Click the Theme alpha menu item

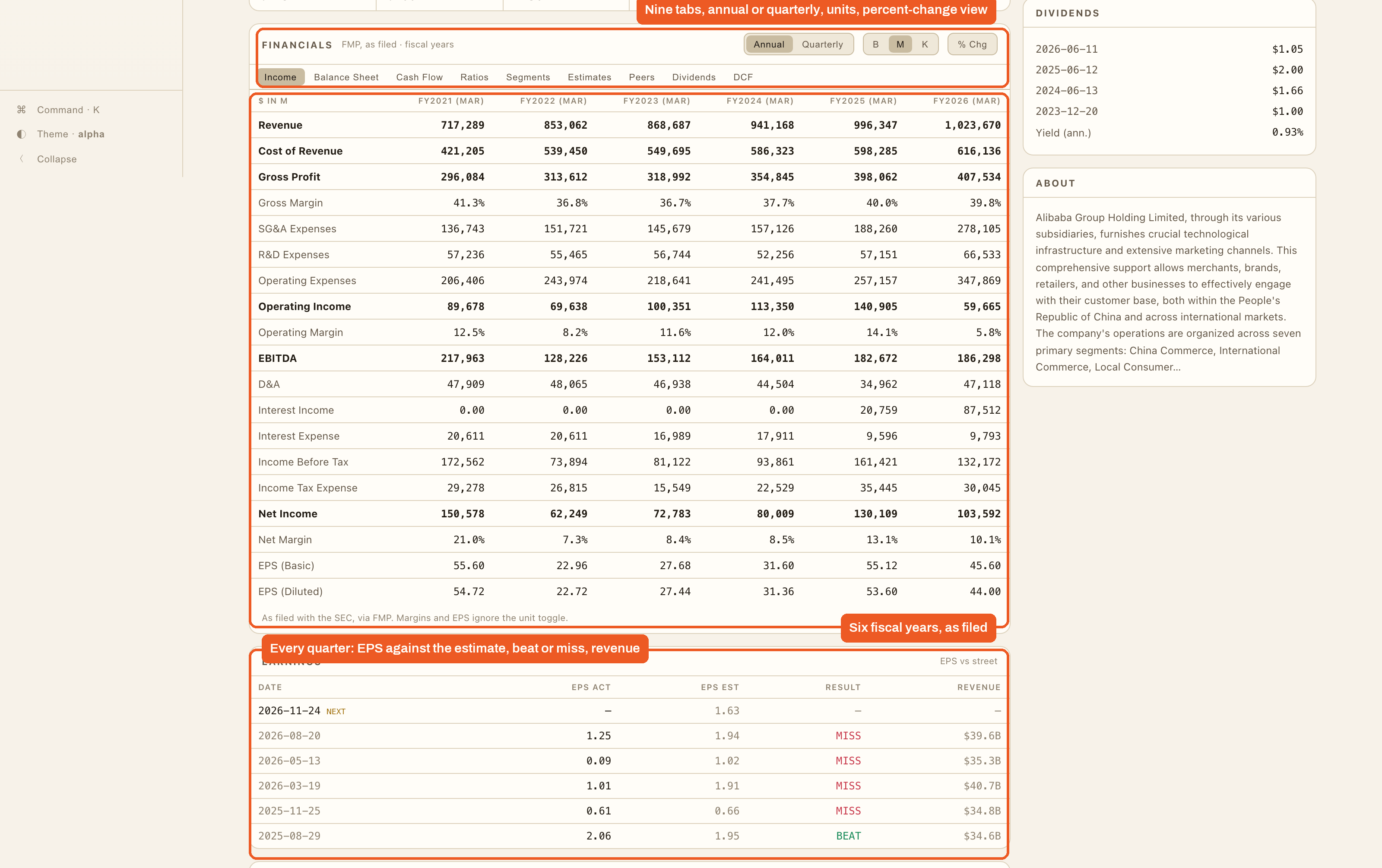[x=70, y=134]
